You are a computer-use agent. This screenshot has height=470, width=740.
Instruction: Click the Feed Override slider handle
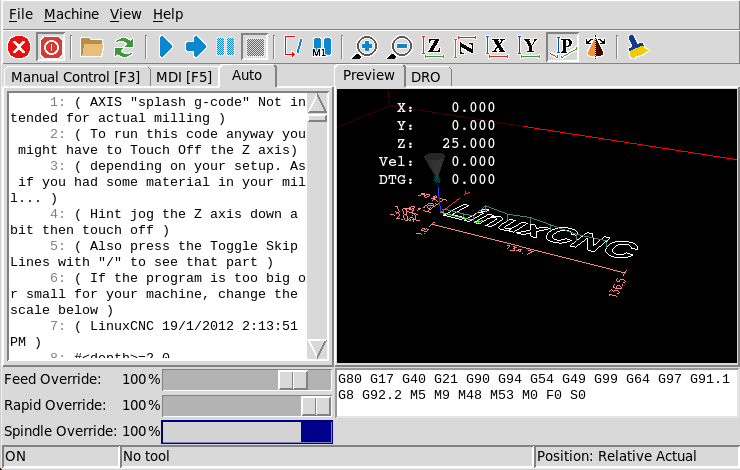293,379
